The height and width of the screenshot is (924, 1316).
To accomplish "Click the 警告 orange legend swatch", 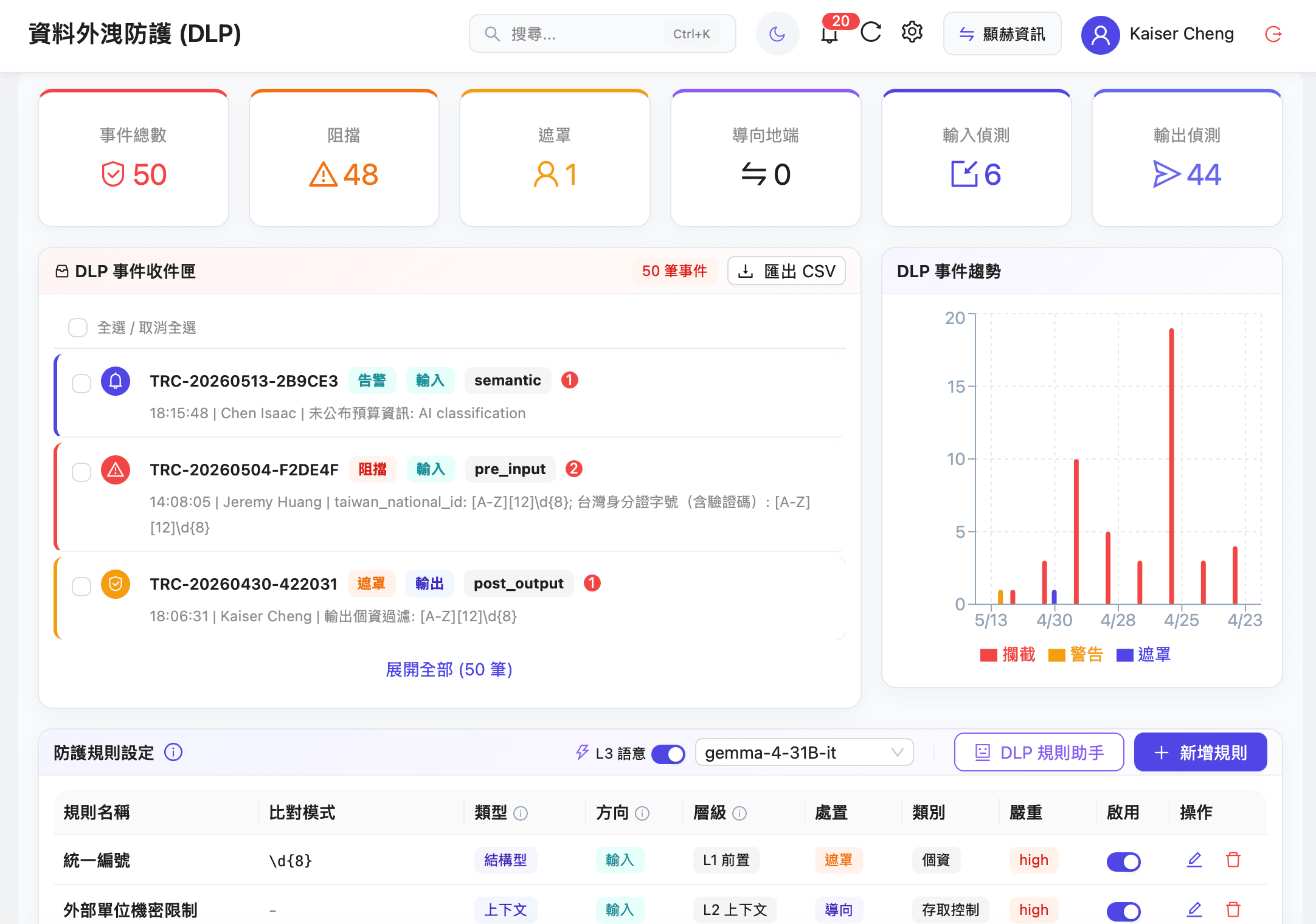I will [1057, 655].
